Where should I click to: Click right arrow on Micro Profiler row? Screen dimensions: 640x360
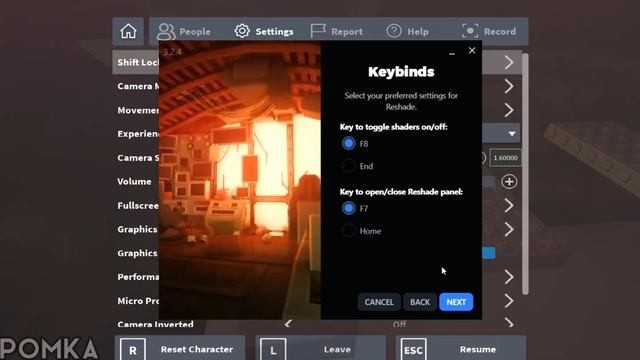[x=509, y=301]
